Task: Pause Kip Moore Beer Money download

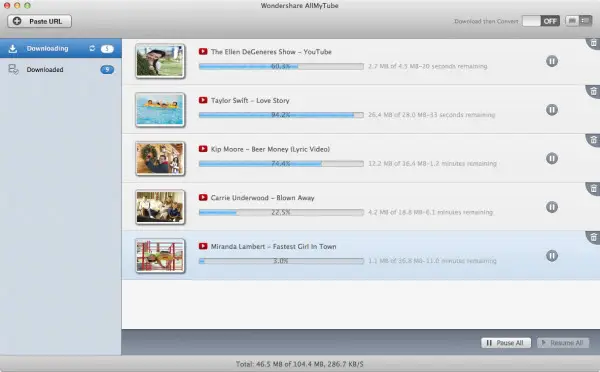Action: (x=552, y=158)
